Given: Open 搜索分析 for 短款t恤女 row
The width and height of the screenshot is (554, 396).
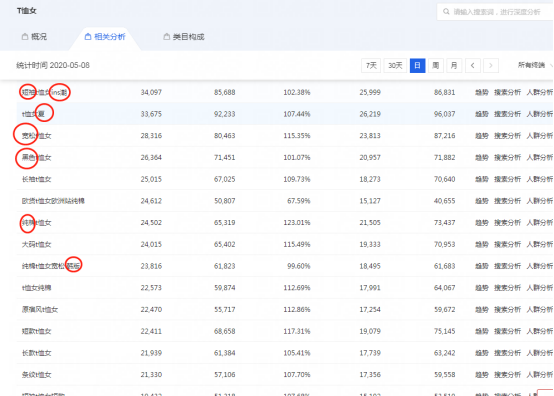Looking at the screenshot, I should 507,331.
